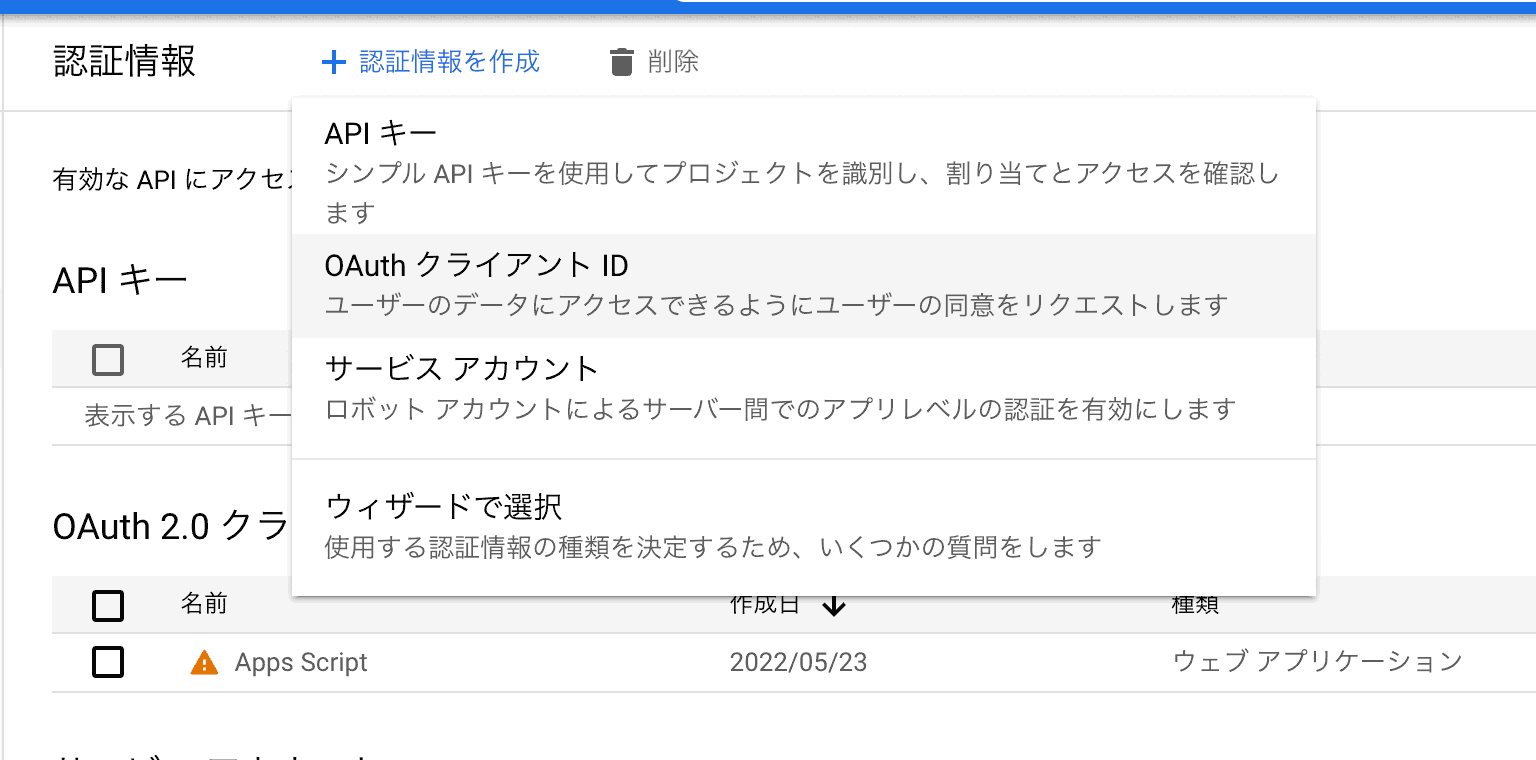
Task: Click the delete trash icon
Action: pos(622,62)
